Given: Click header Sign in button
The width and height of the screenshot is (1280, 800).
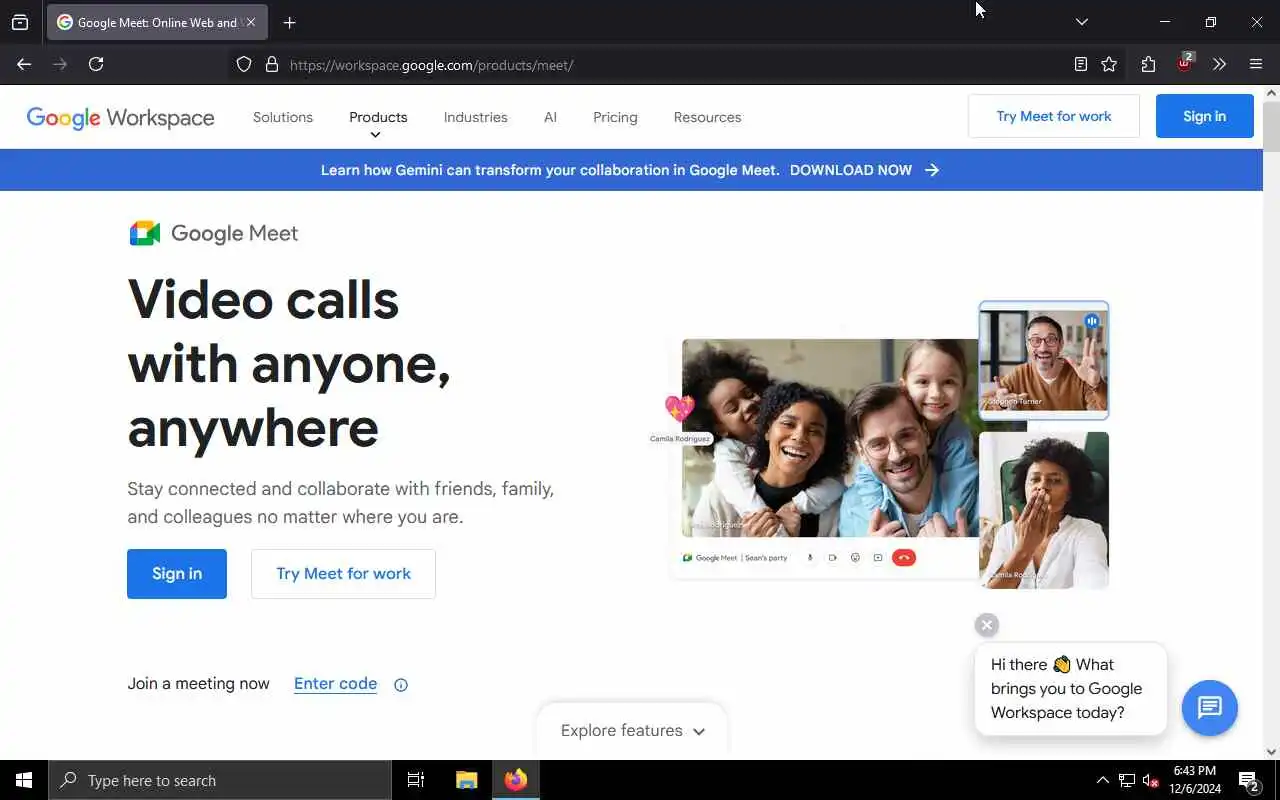Looking at the screenshot, I should 1204,116.
